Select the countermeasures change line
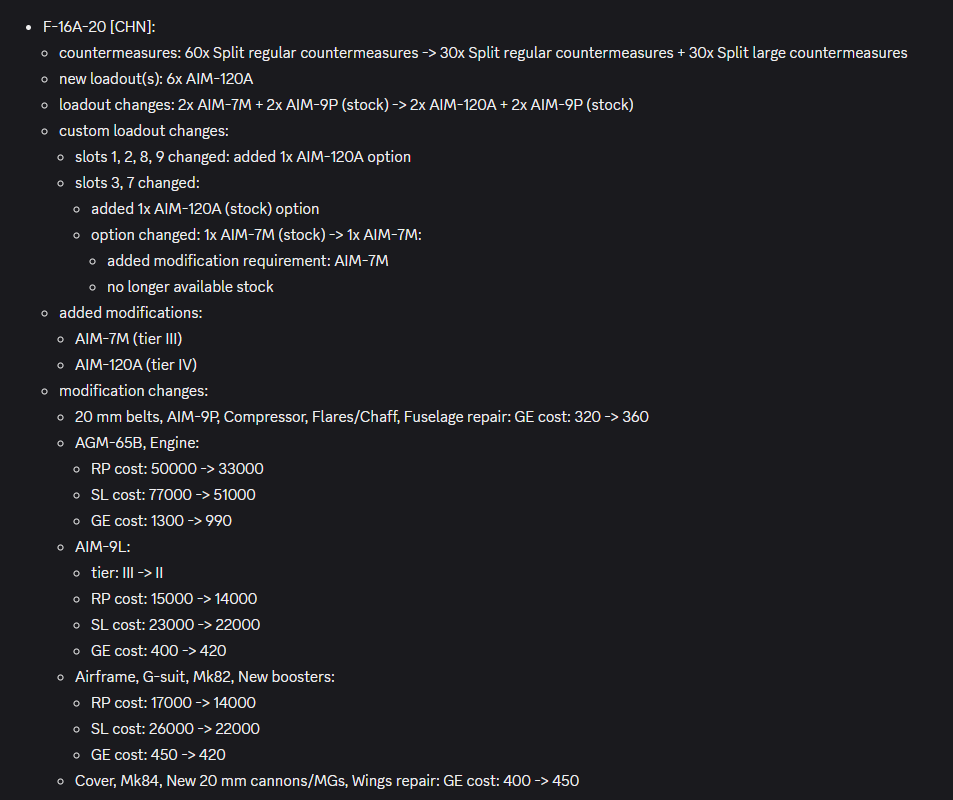 (483, 53)
